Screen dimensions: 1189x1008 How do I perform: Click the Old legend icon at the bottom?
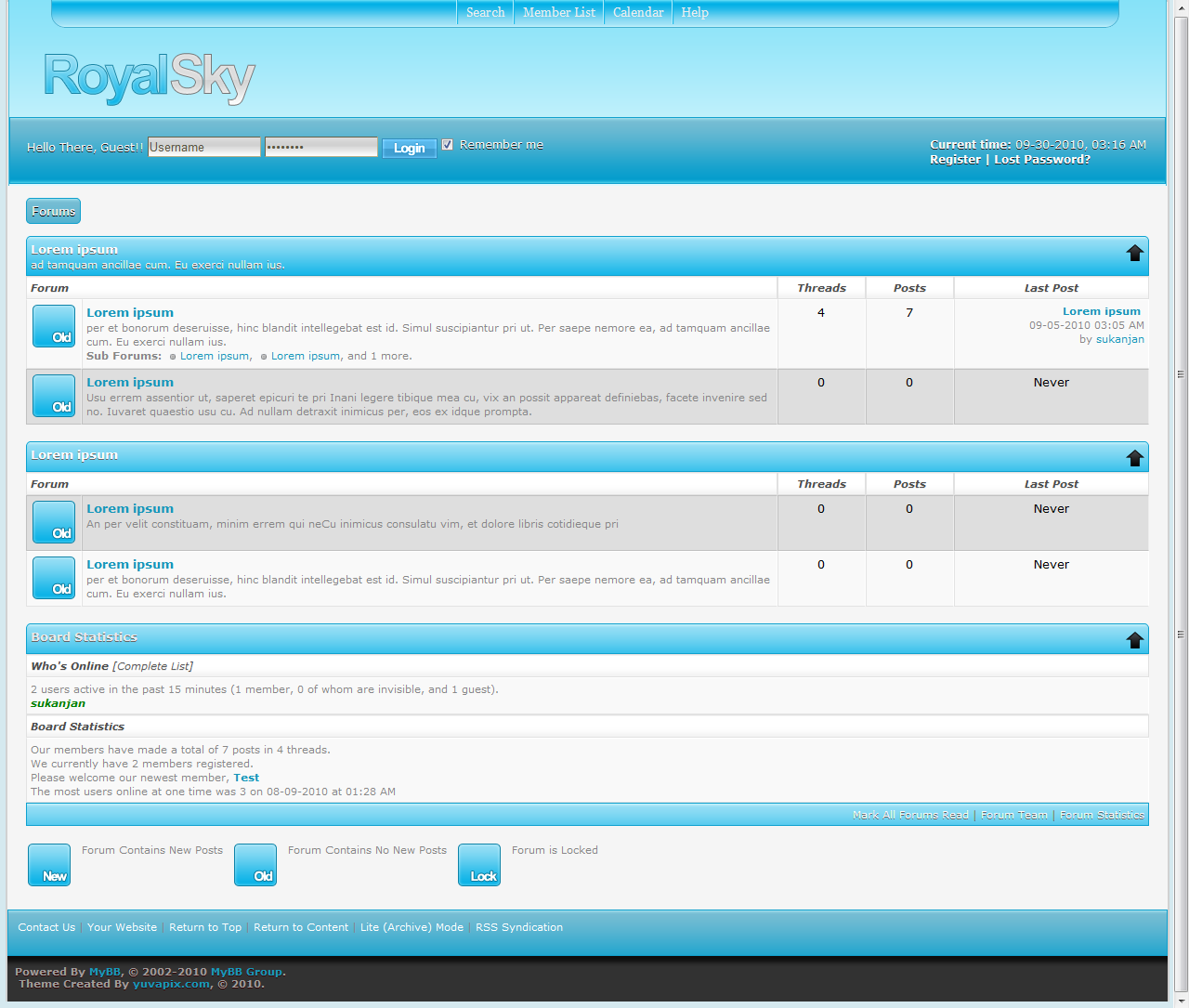255,865
